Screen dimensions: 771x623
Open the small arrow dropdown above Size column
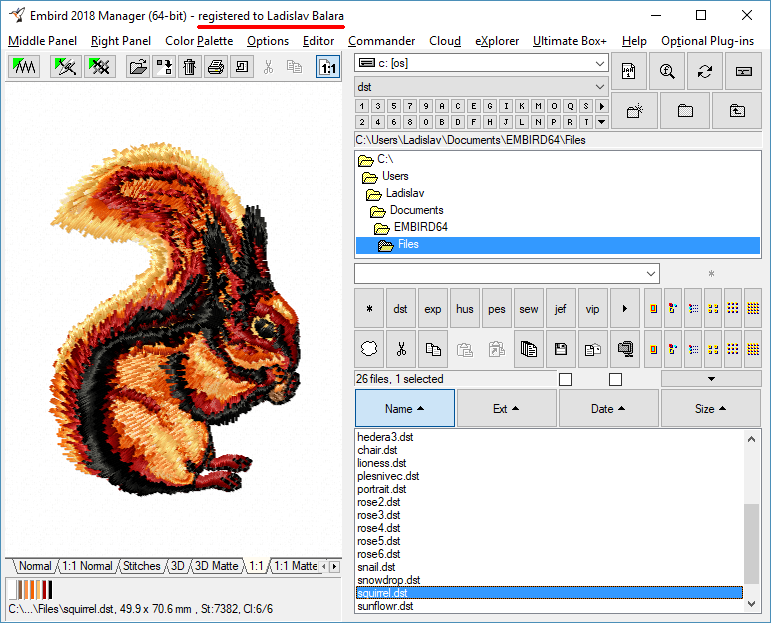(x=711, y=379)
